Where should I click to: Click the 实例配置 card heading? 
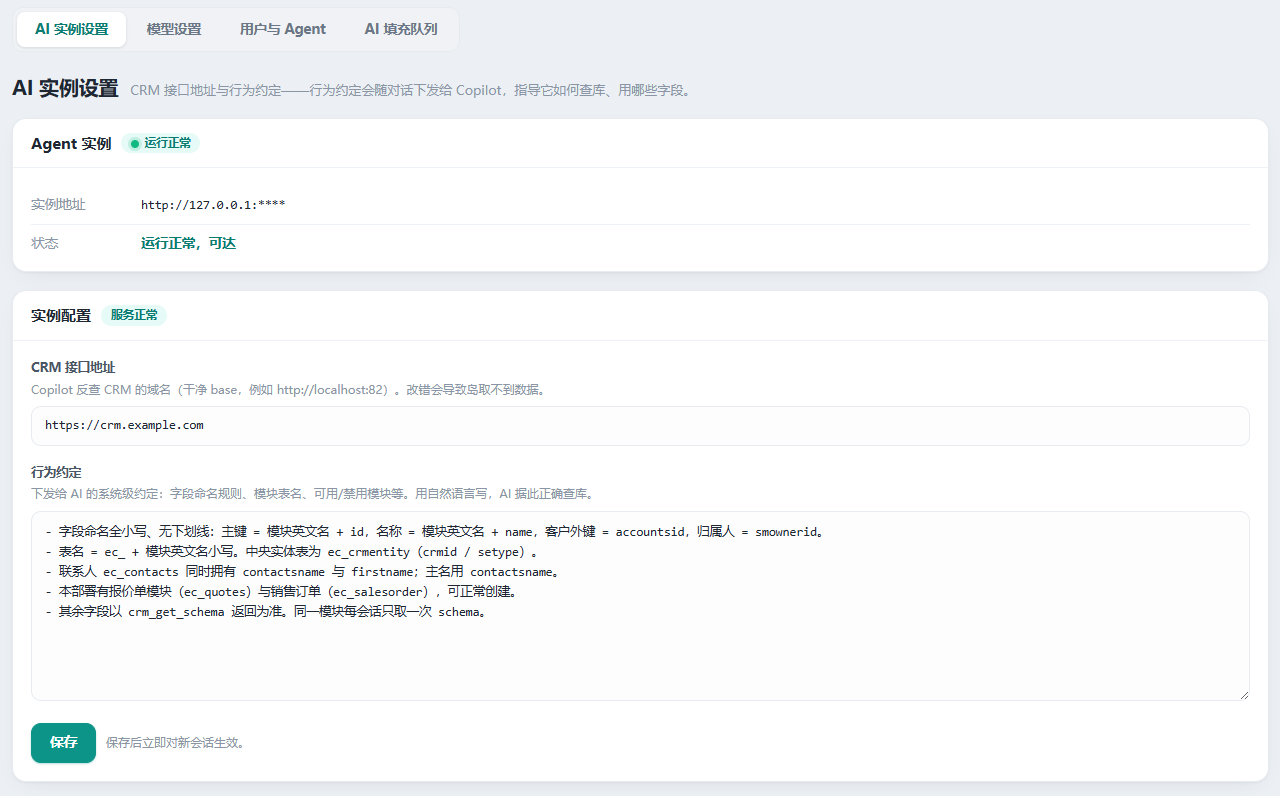pyautogui.click(x=61, y=316)
